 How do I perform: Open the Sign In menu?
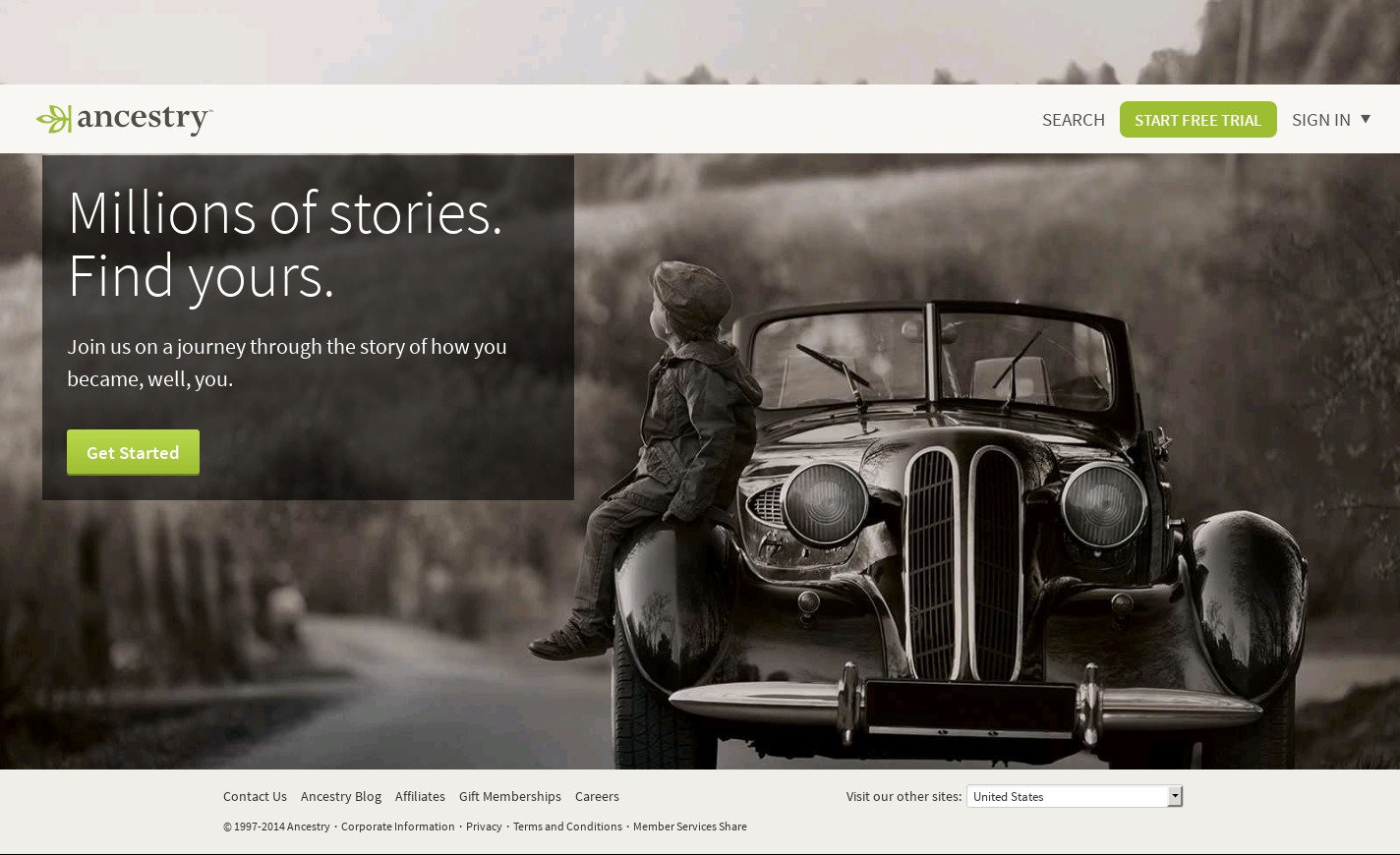tap(1321, 119)
